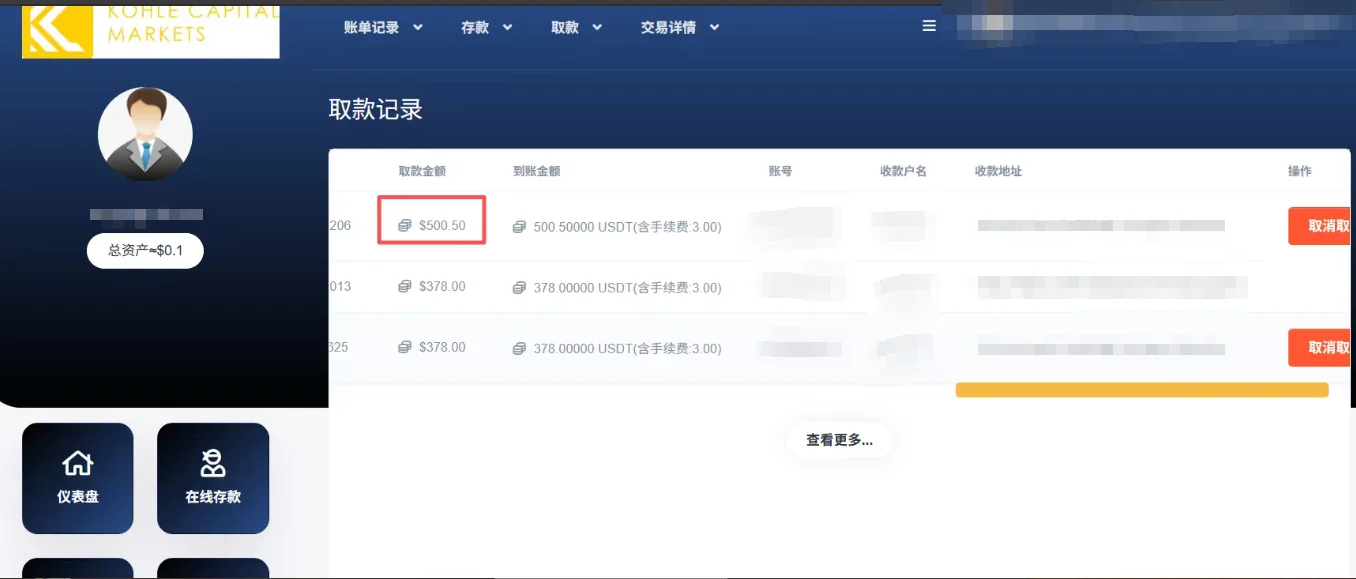Click the 500.50000 USDT received amount
This screenshot has width=1356, height=579.
click(x=627, y=227)
